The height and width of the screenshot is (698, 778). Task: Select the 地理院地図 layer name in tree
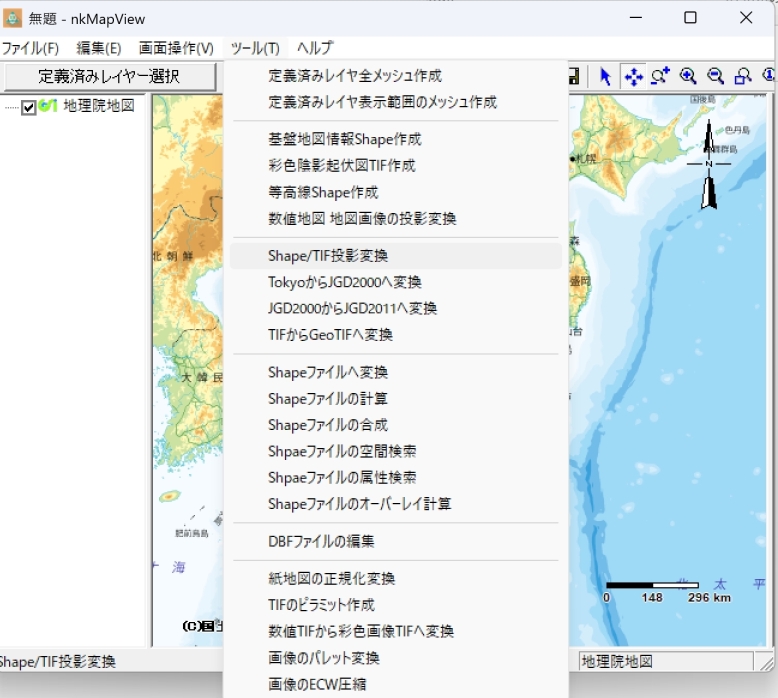99,106
